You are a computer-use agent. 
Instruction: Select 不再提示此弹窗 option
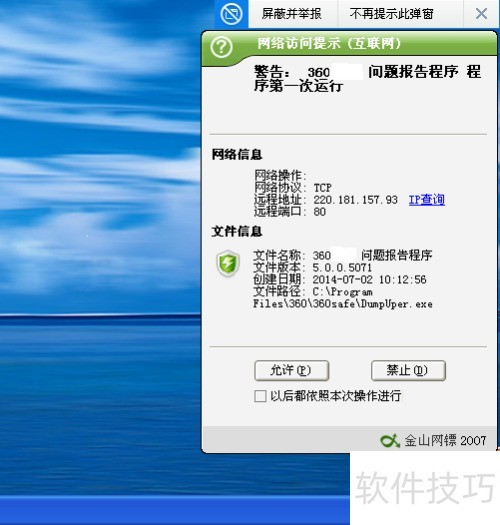[x=391, y=14]
